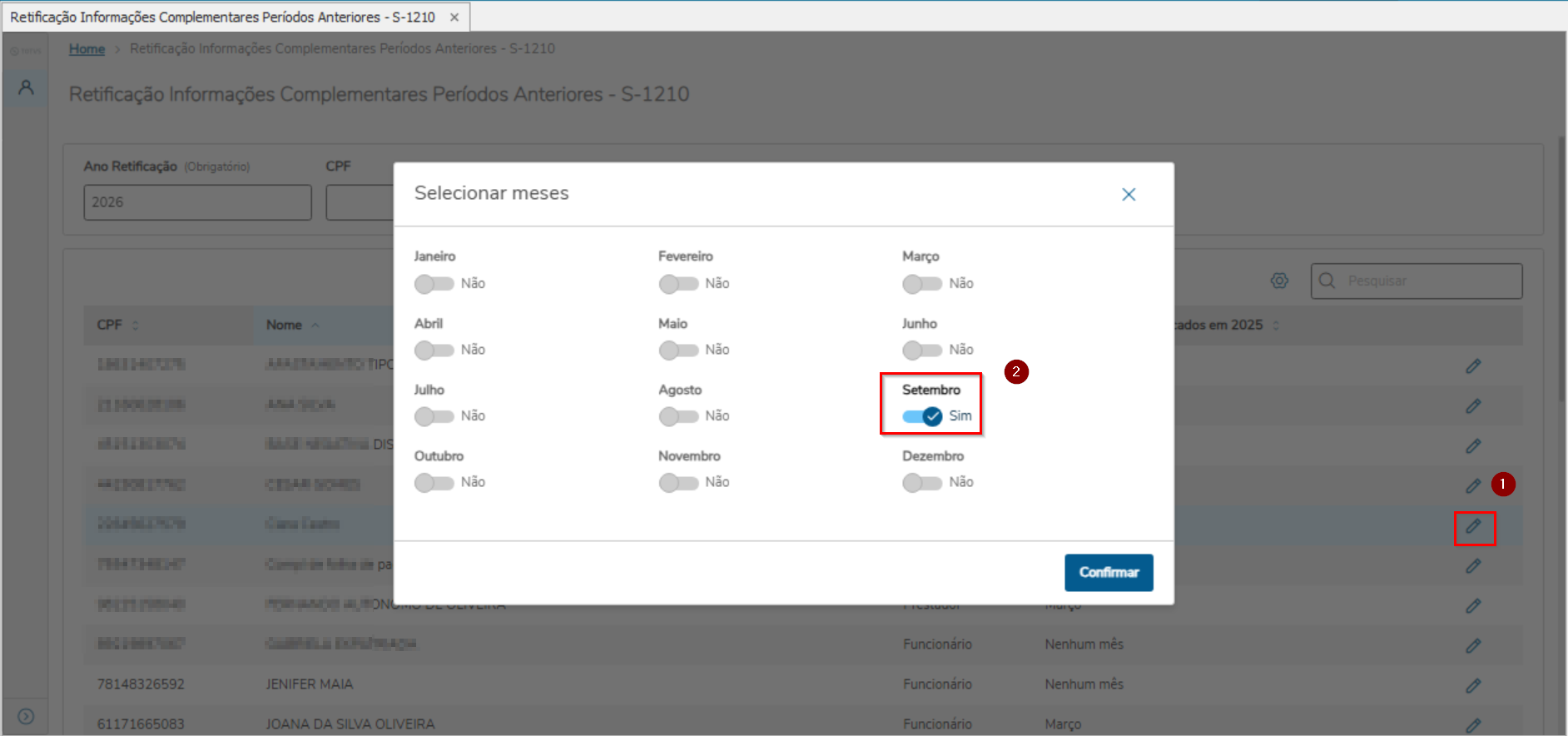Go to Home breadcrumb link
Screen dimensions: 1568x736
click(87, 49)
